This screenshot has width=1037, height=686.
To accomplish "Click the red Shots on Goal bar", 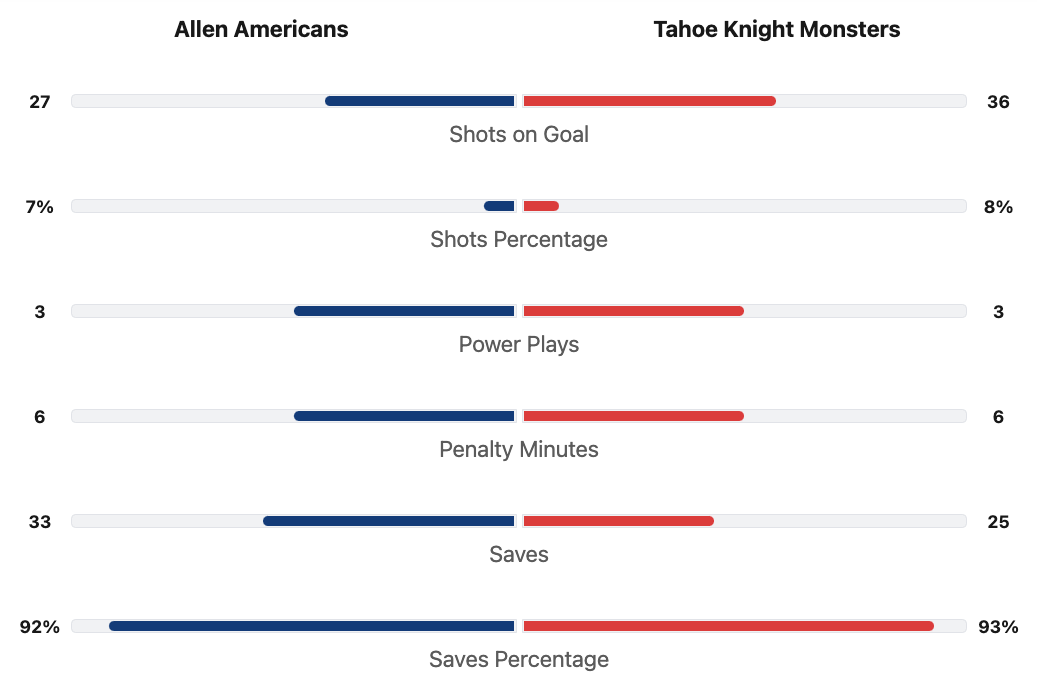I will [x=649, y=101].
